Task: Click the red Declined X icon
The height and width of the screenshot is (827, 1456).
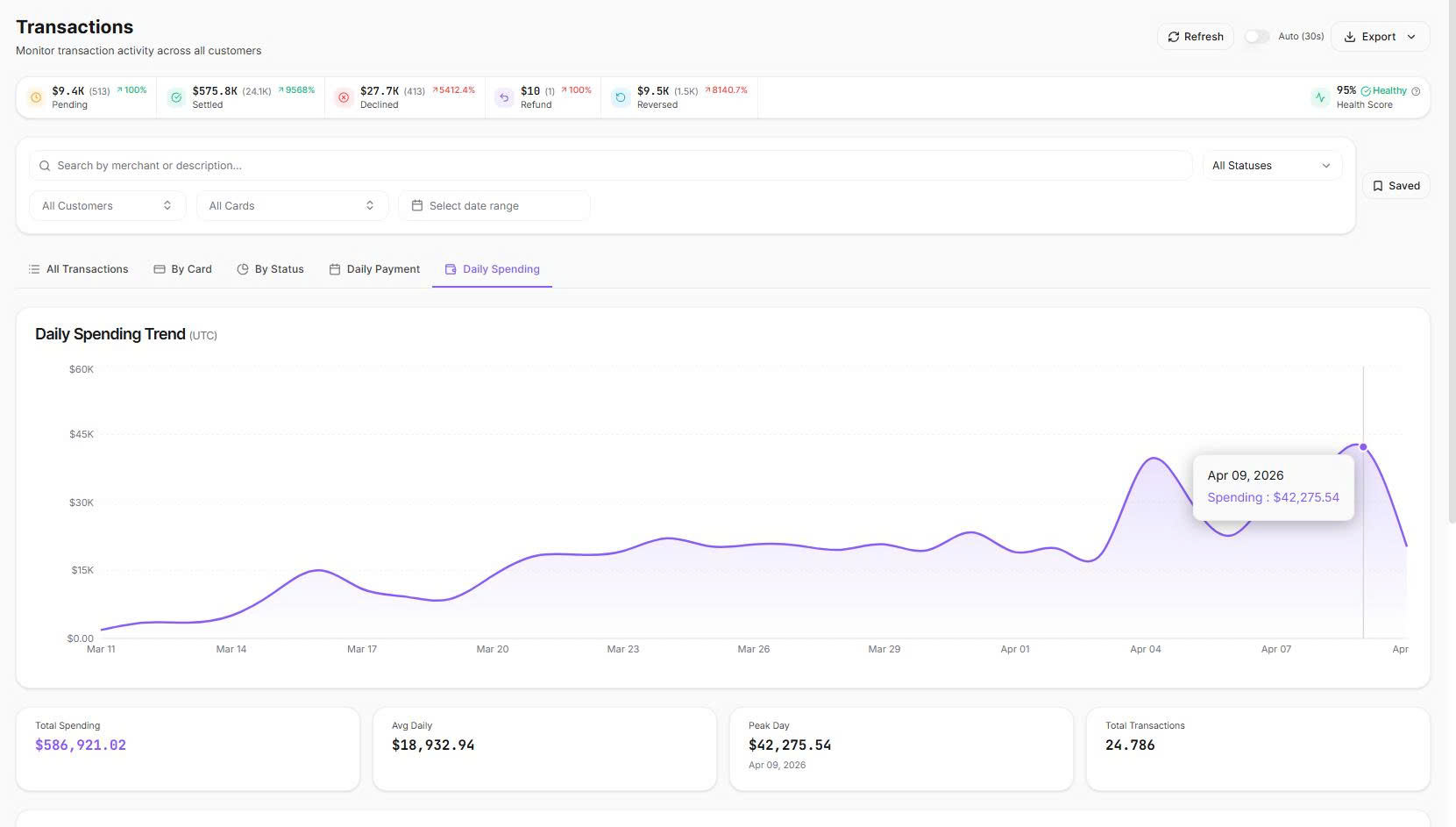Action: pyautogui.click(x=344, y=97)
